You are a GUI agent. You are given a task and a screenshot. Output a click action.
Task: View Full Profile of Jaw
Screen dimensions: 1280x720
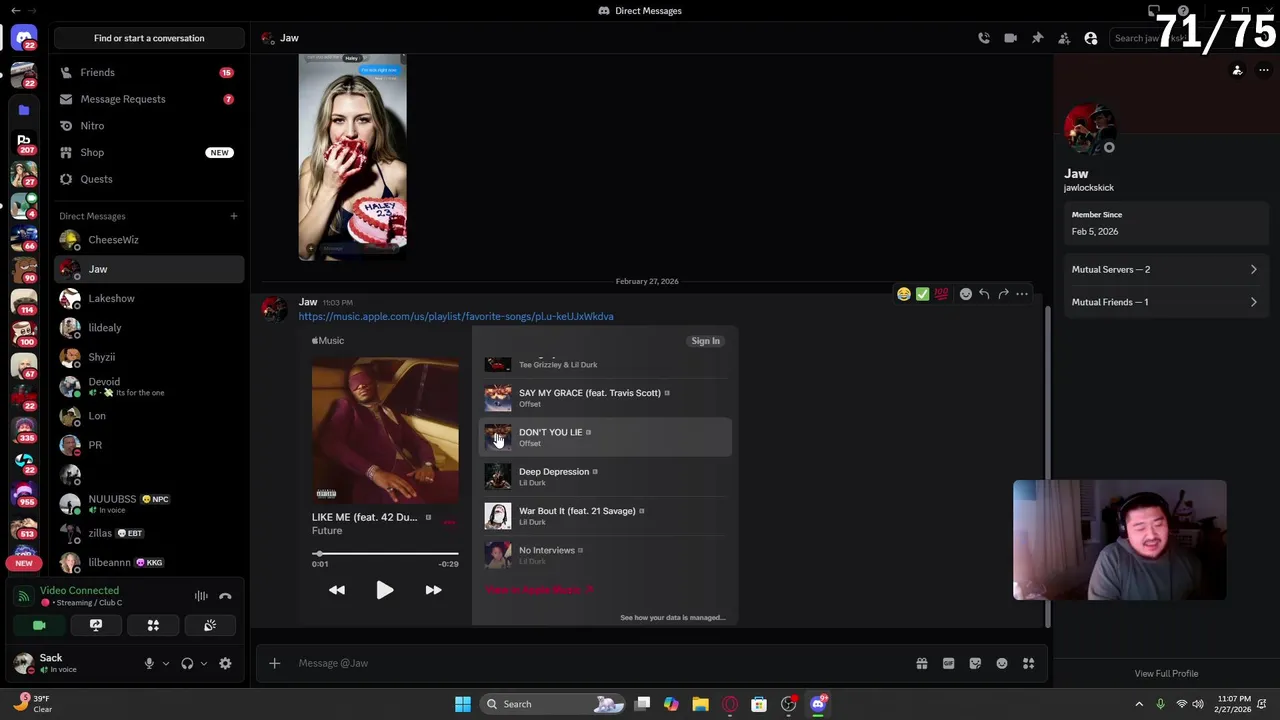tap(1166, 673)
